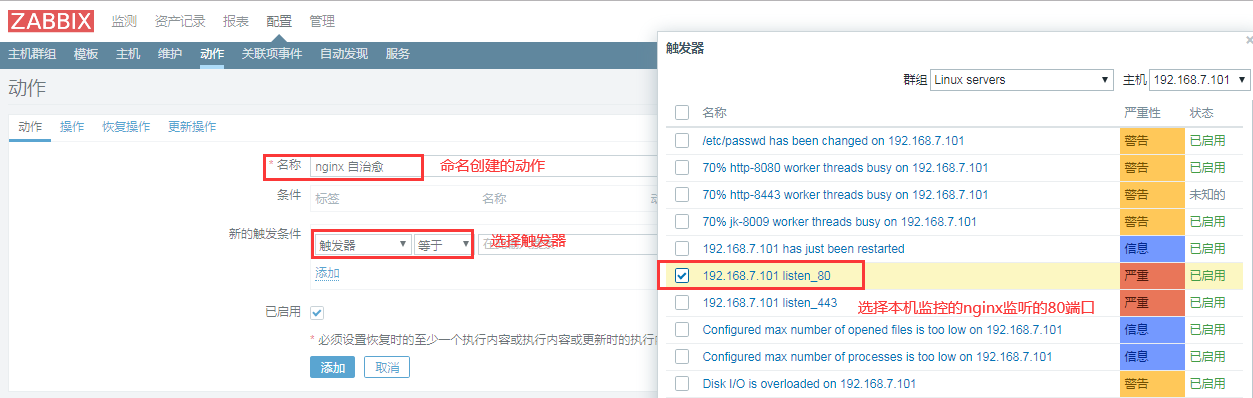
Task: Go to 主机 submenu item
Action: tap(128, 54)
